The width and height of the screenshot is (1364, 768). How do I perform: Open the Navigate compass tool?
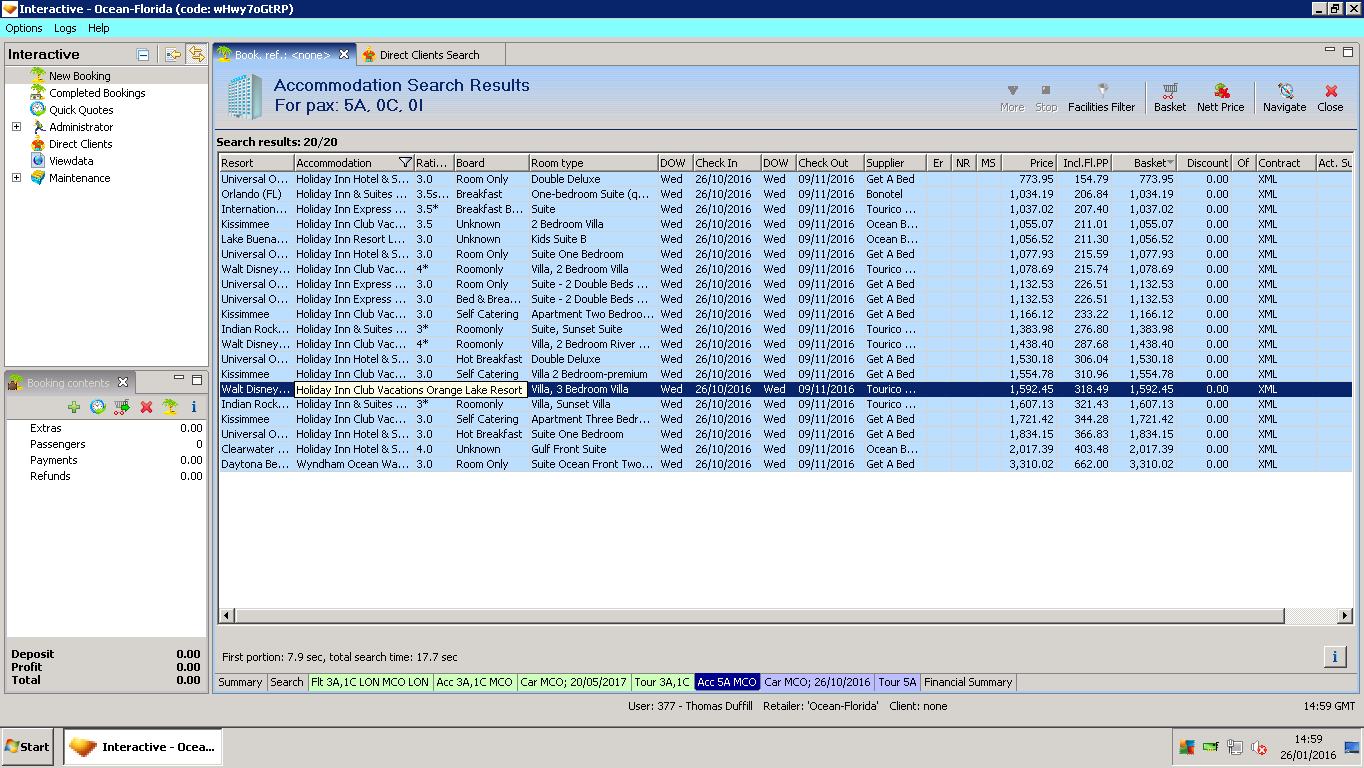tap(1285, 97)
